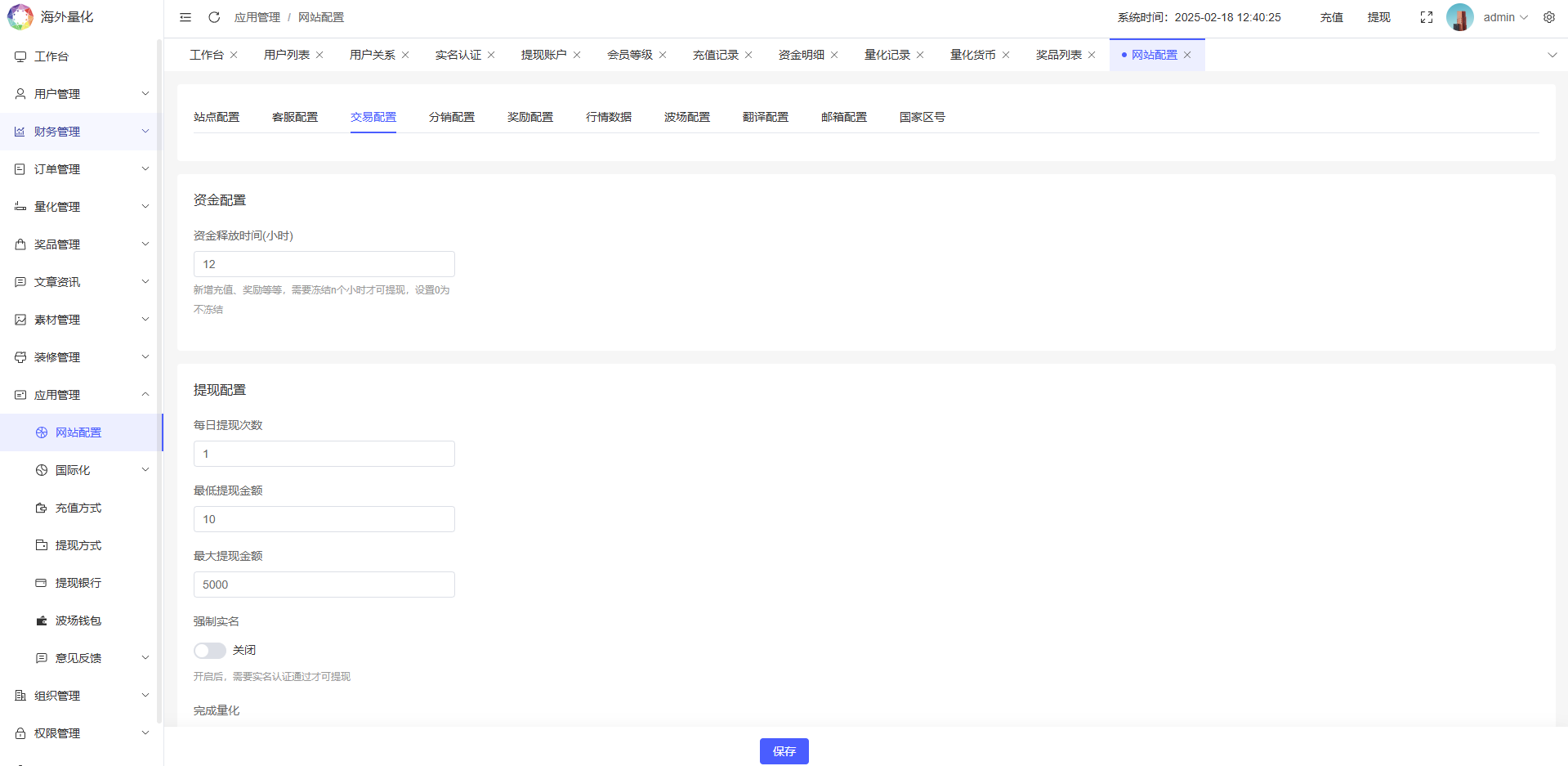Open 提现银行 withdrawal bank icon
The image size is (1568, 766).
point(41,583)
